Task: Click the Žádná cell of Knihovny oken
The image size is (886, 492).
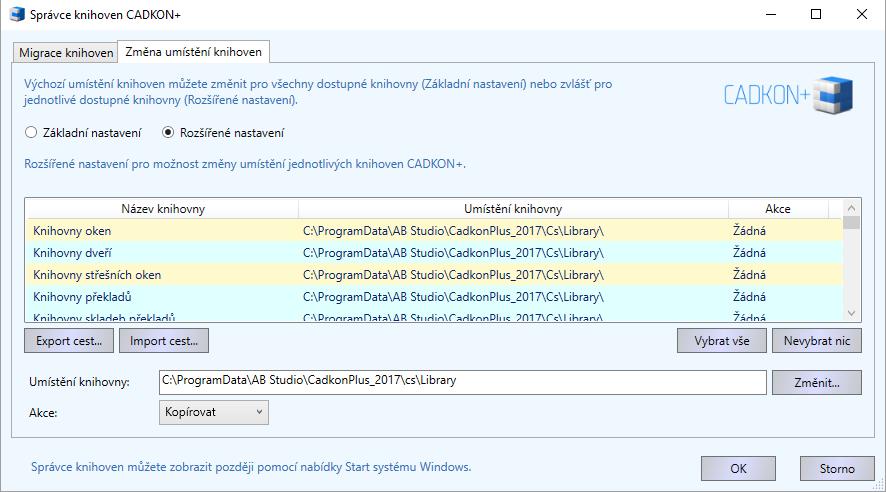Action: 749,230
